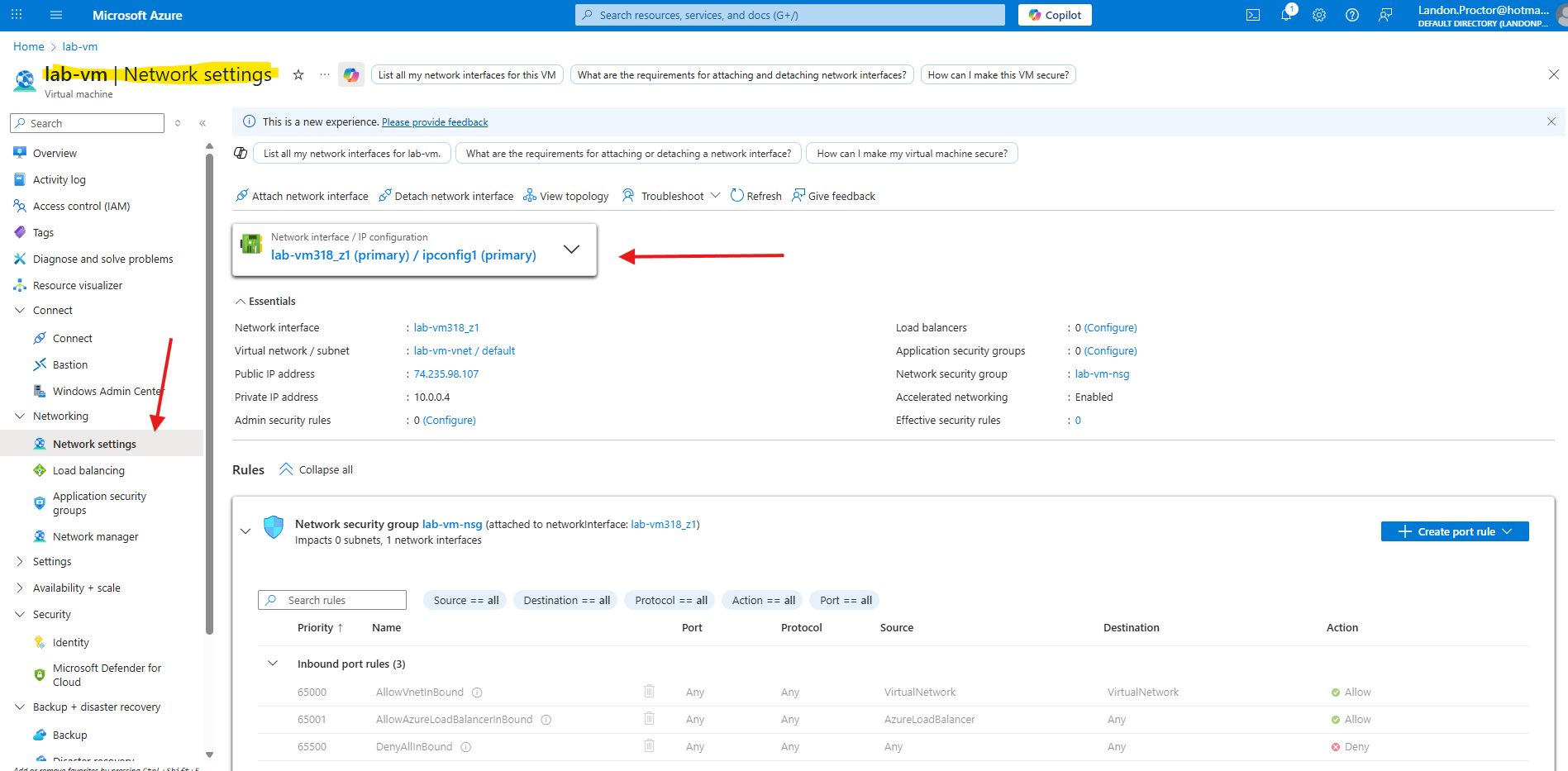Open the Network interface / IP configuration dropdown

pos(414,250)
